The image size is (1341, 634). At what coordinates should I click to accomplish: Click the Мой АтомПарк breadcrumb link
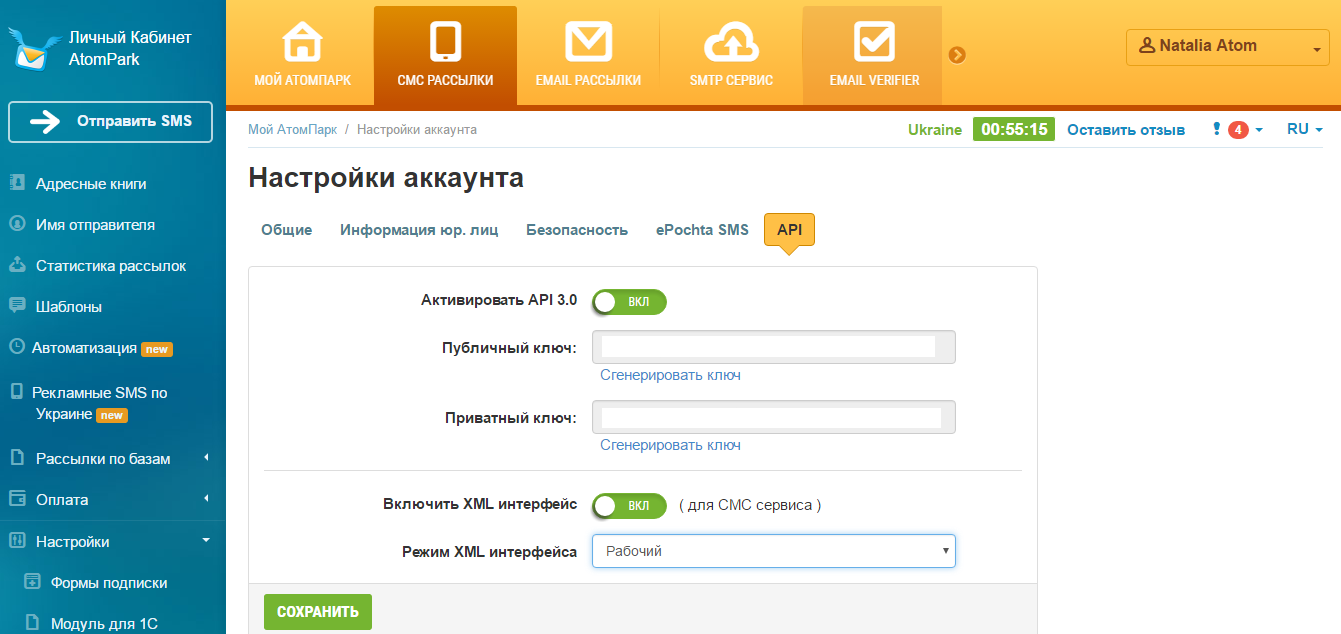coord(293,129)
